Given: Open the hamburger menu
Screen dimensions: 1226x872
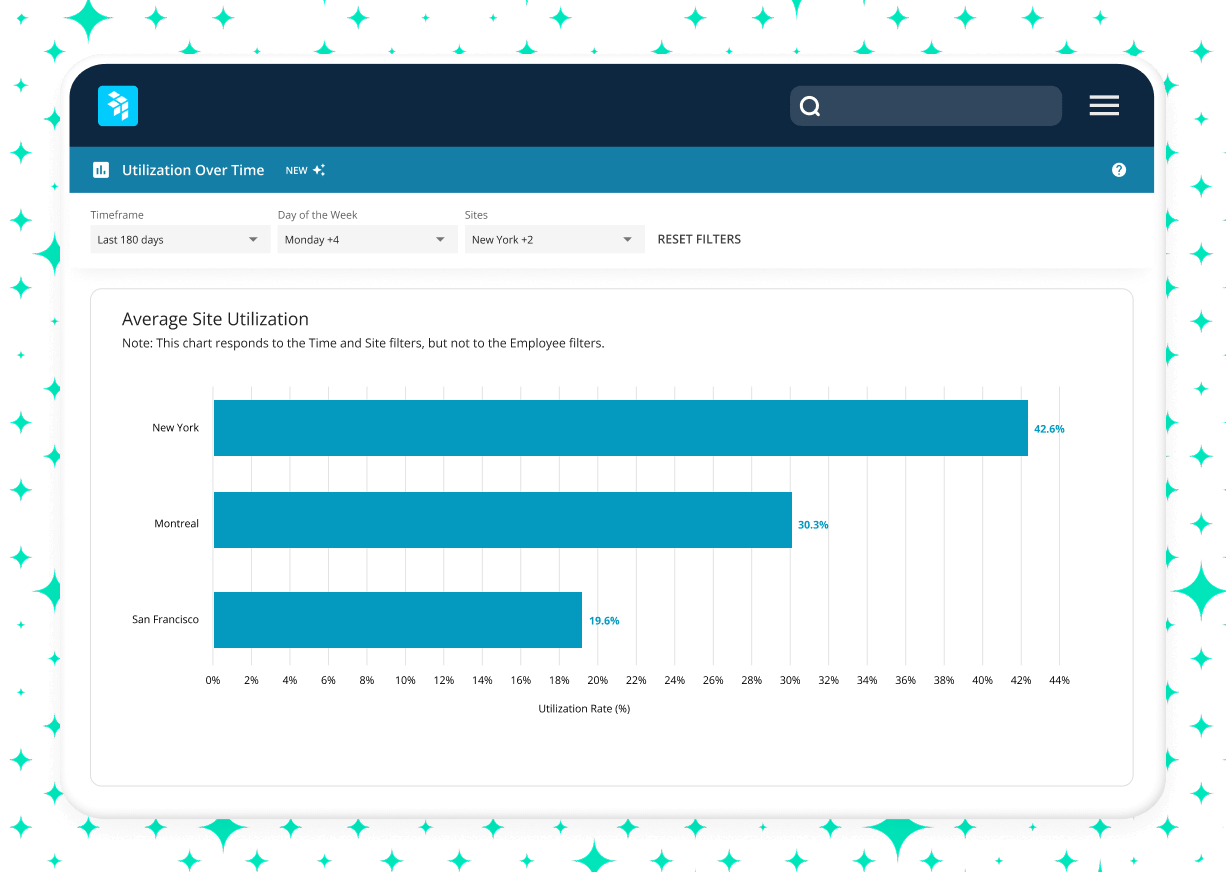Looking at the screenshot, I should pyautogui.click(x=1104, y=106).
